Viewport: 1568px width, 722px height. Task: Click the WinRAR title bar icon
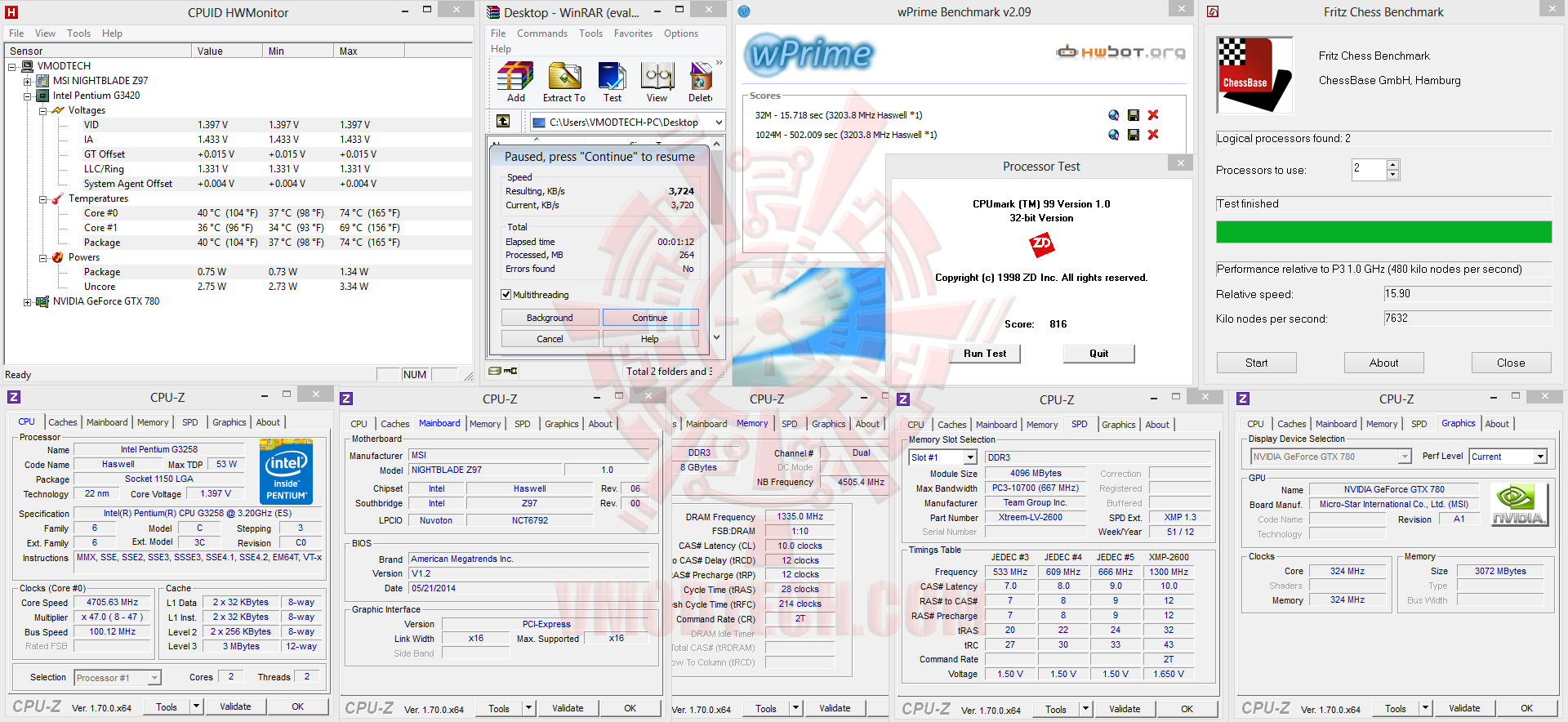pos(493,12)
